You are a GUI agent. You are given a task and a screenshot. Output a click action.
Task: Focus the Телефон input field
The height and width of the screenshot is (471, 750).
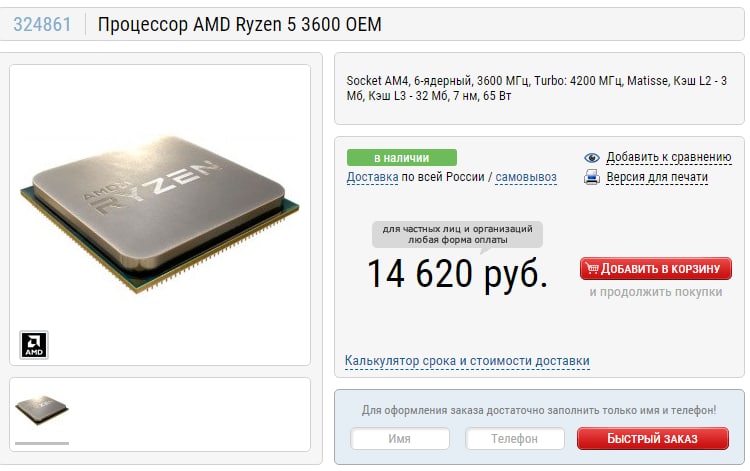click(515, 438)
